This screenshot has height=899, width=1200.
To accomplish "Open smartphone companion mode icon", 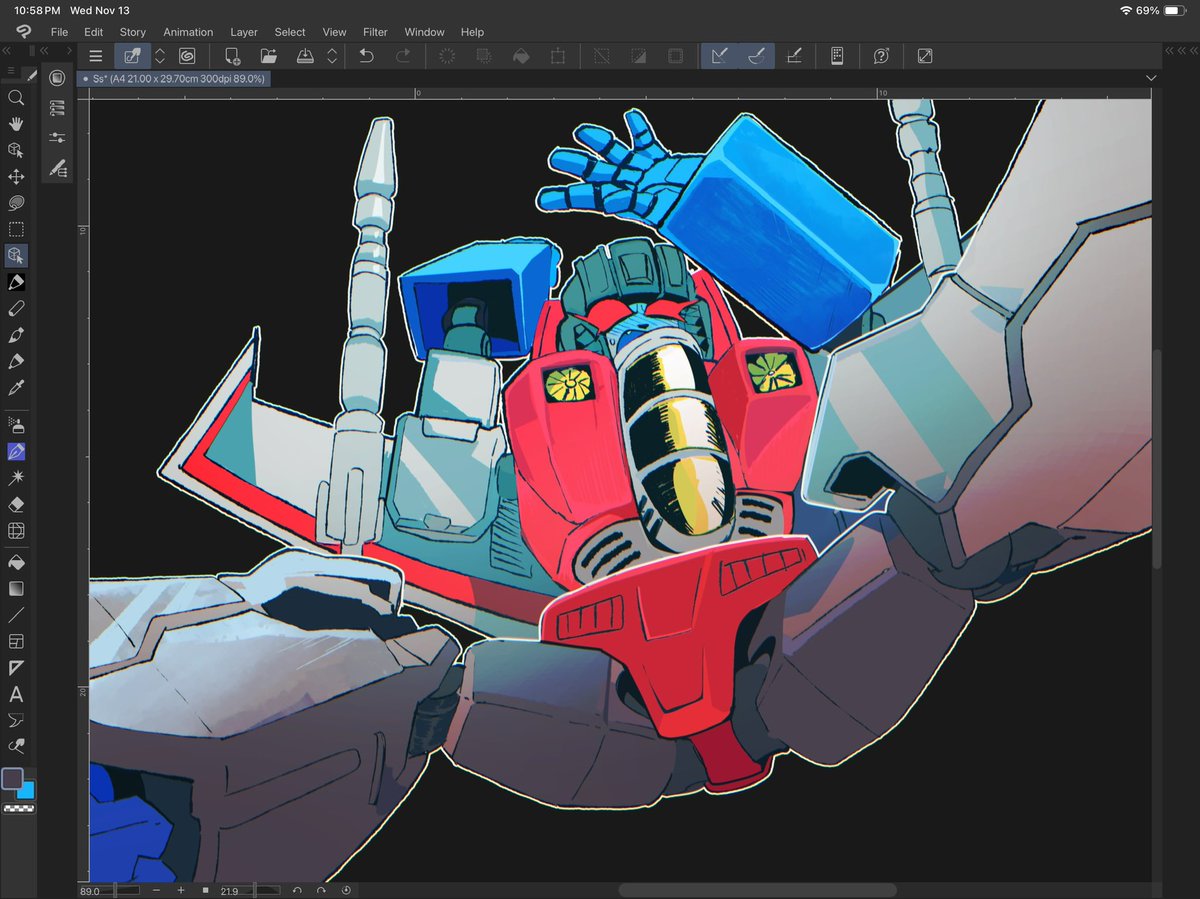I will pyautogui.click(x=837, y=56).
